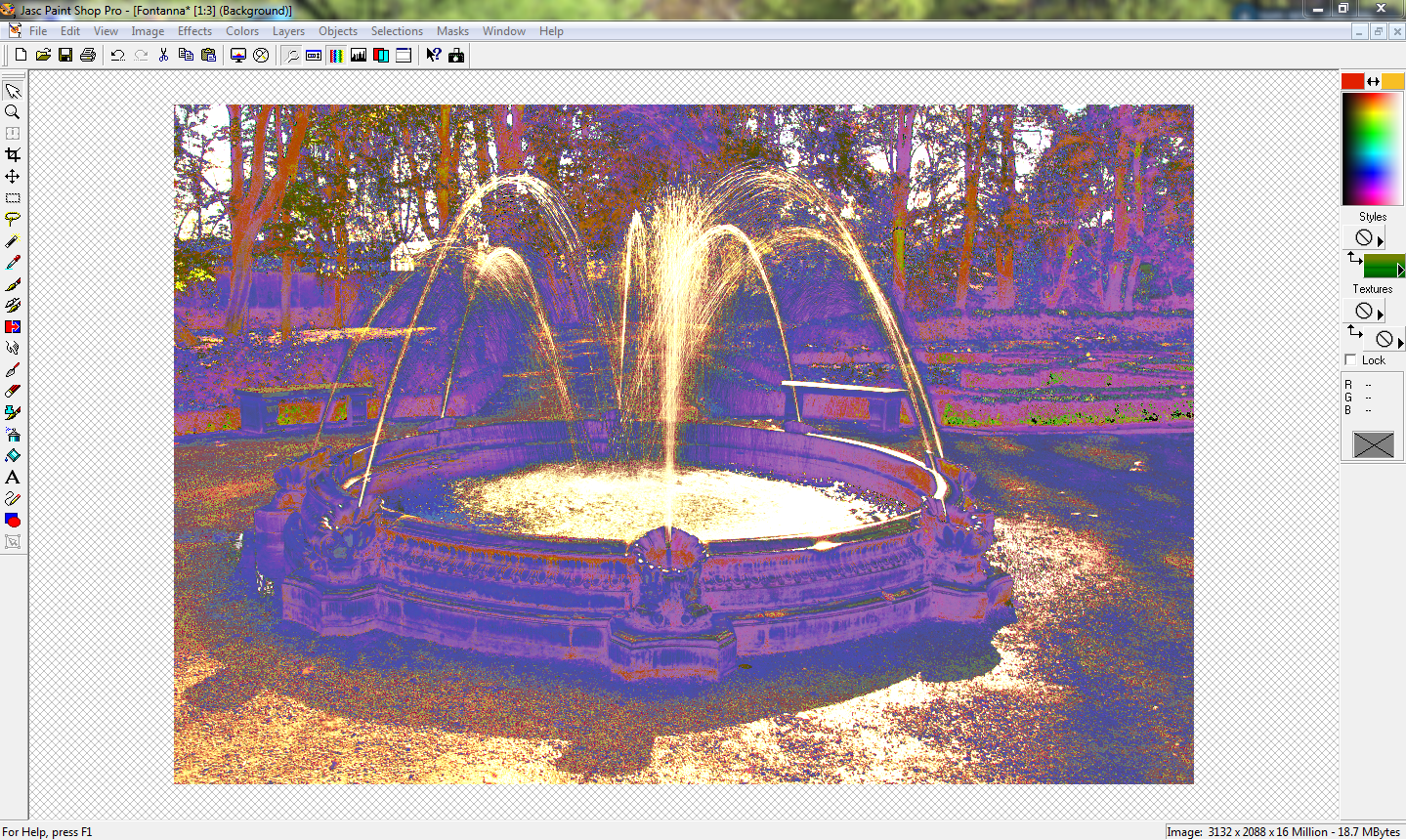This screenshot has width=1406, height=840.
Task: Open the green gradient background style dropdown
Action: (x=1384, y=266)
